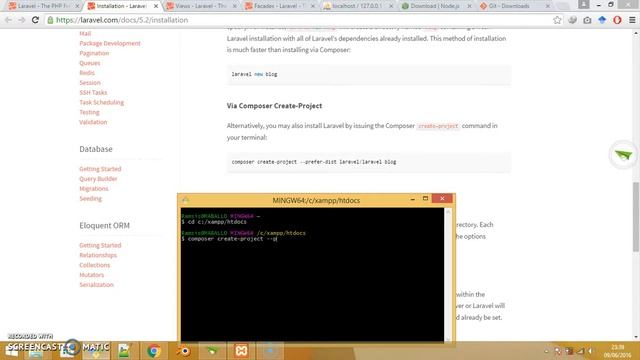
Task: Click the terminal composer command line
Action: pyautogui.click(x=229, y=239)
